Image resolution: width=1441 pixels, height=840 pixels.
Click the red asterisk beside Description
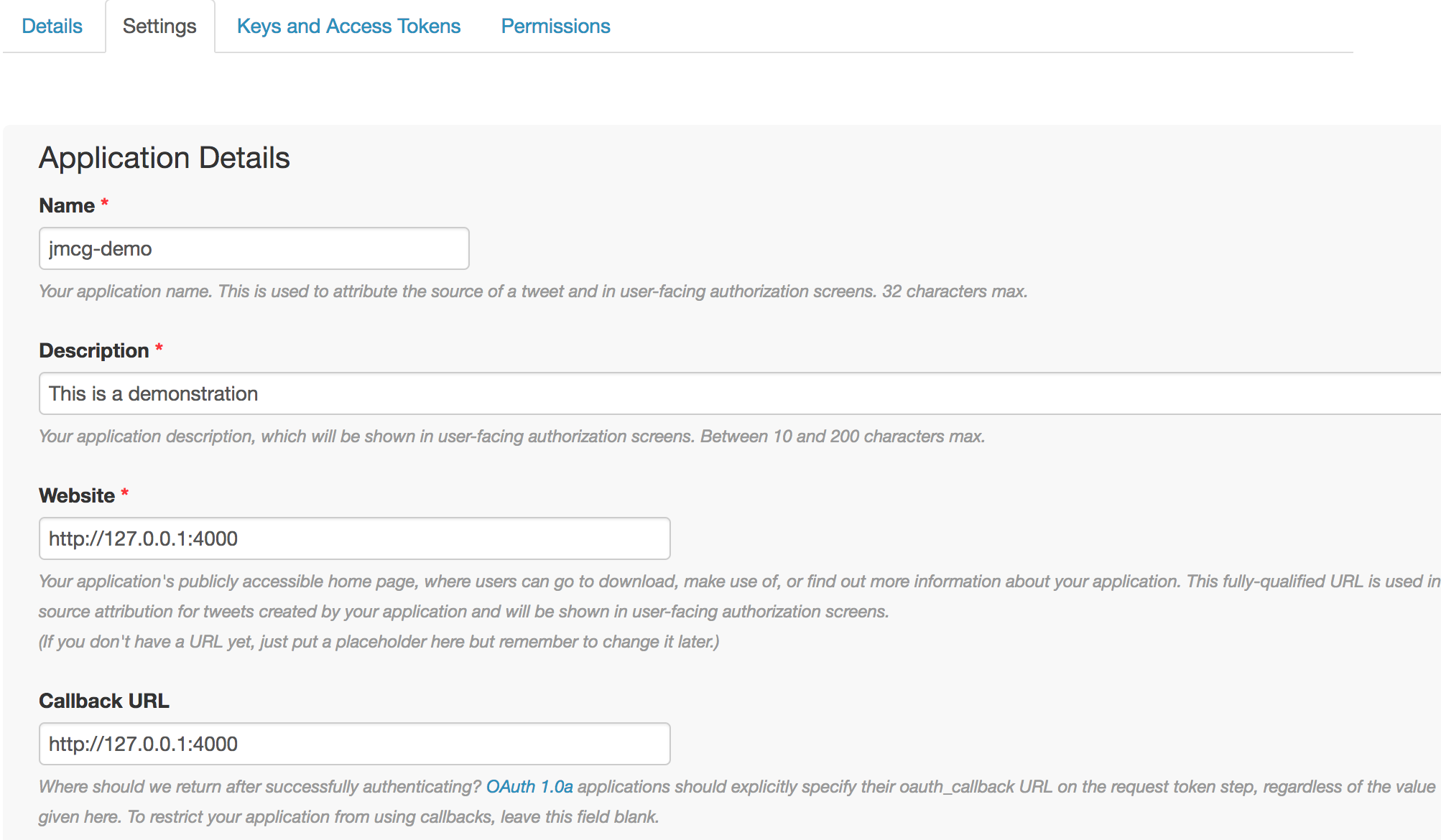[159, 348]
